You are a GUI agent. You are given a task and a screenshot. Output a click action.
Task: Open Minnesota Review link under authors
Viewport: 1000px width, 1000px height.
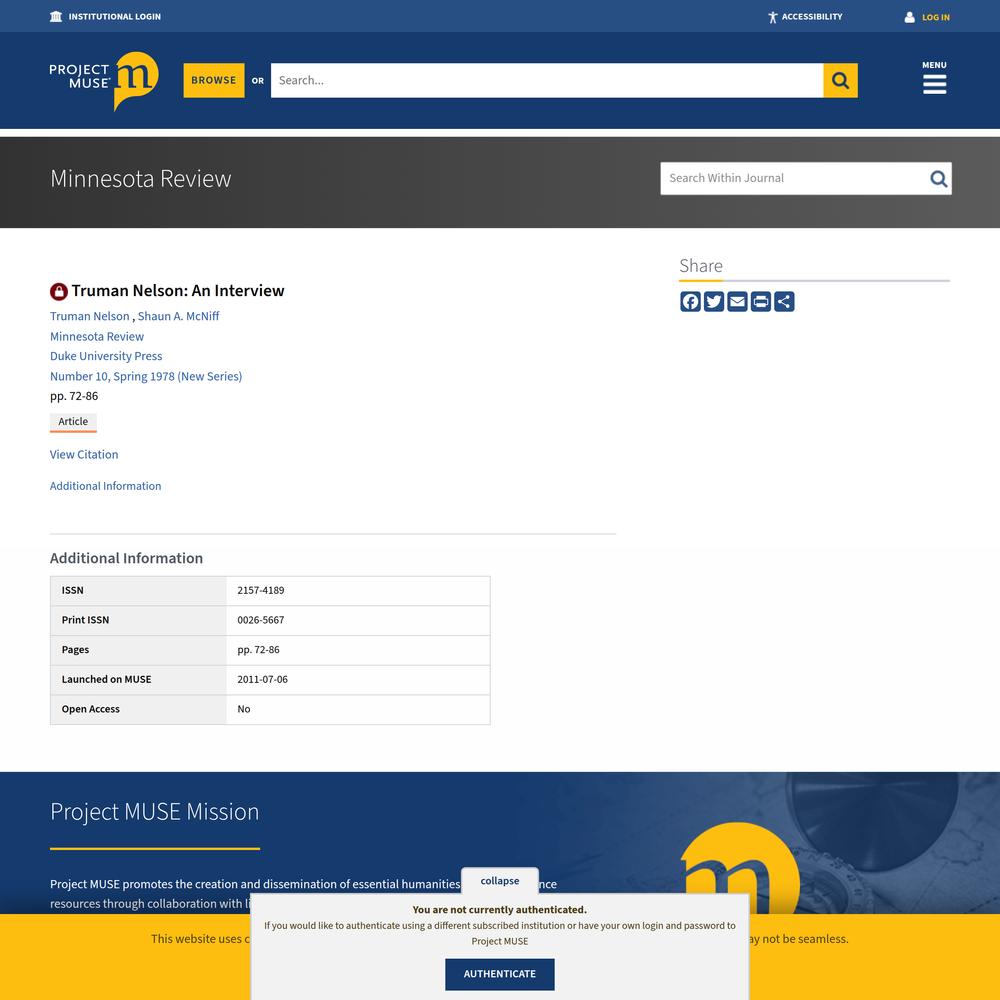pos(97,337)
